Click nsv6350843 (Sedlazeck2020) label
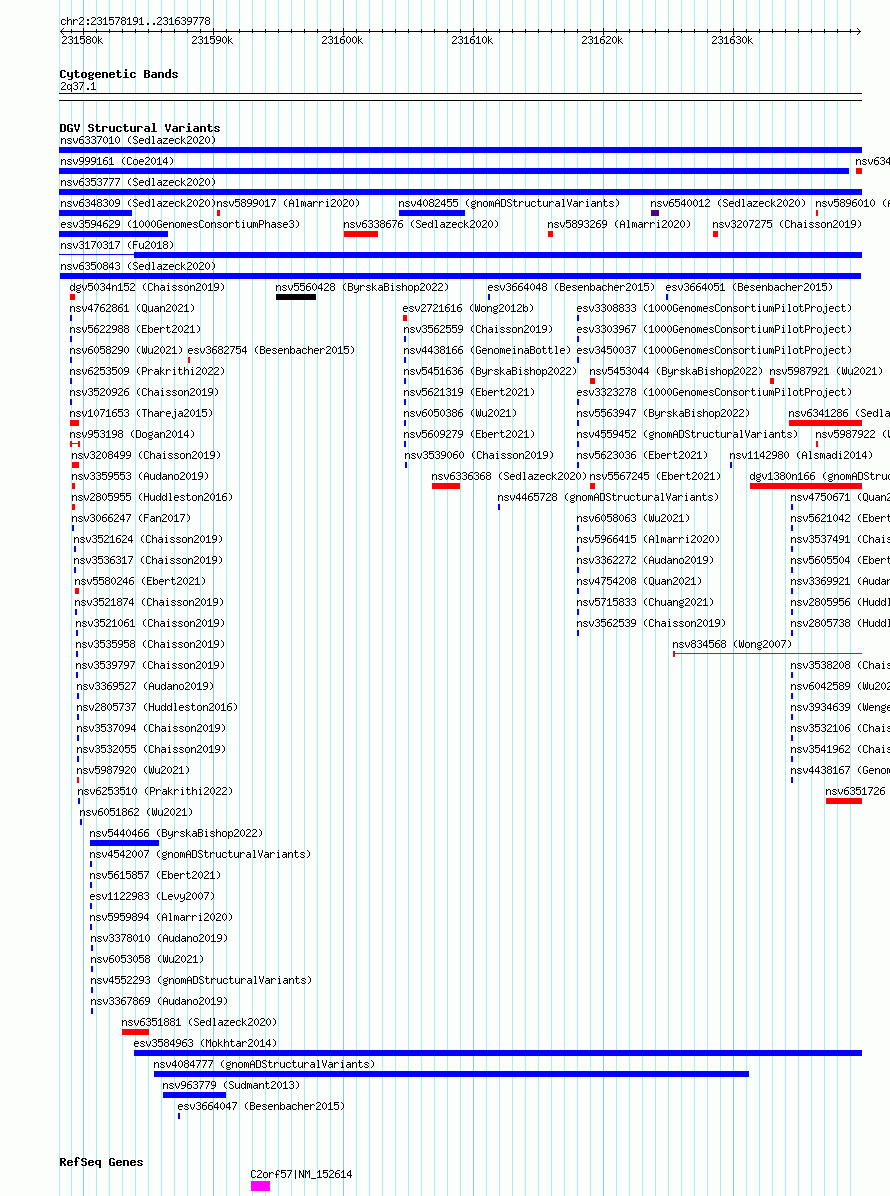The width and height of the screenshot is (890, 1196). coord(138,266)
